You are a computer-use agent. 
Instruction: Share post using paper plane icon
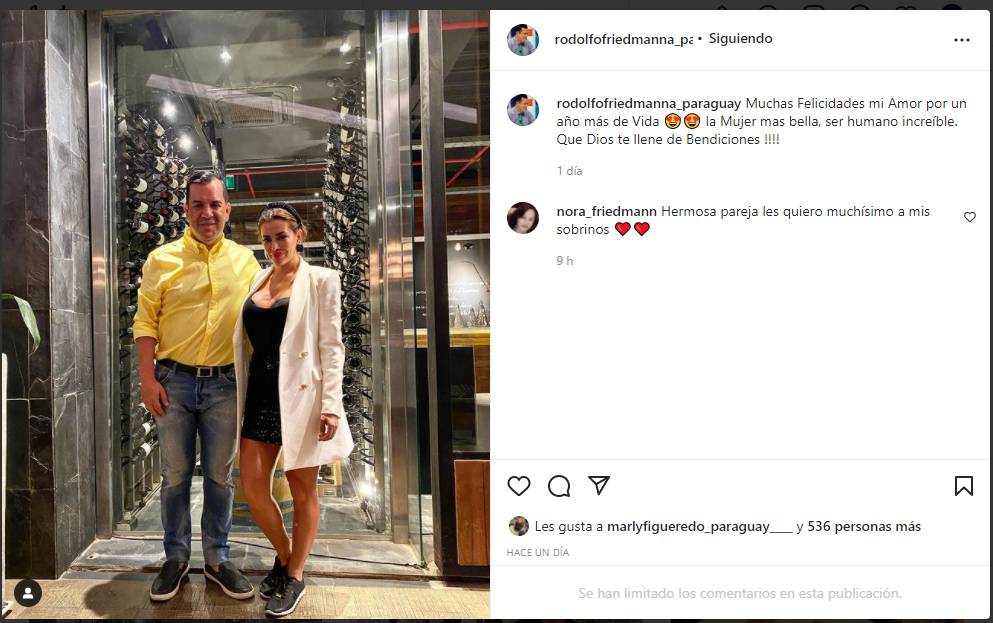[598, 485]
